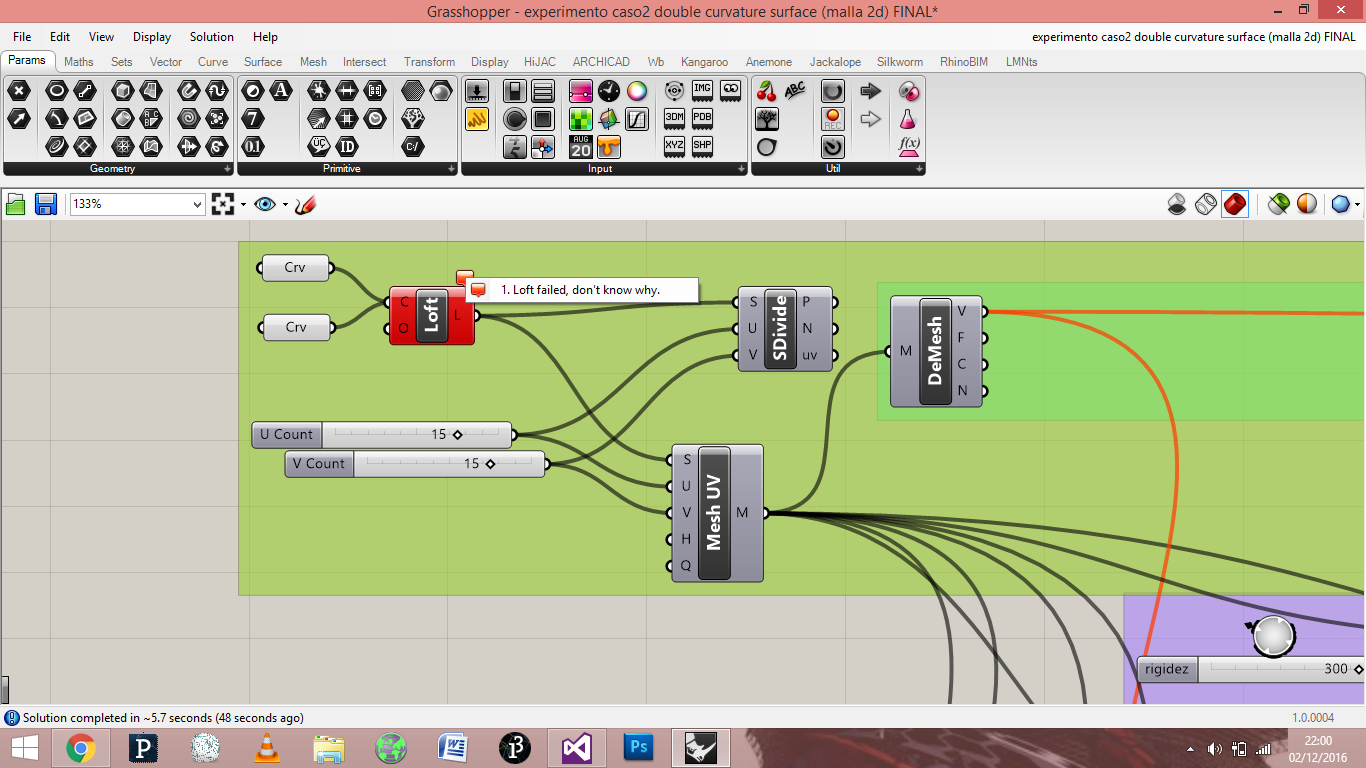This screenshot has height=768, width=1366.
Task: Select the Point parameter icon
Action: [19, 91]
